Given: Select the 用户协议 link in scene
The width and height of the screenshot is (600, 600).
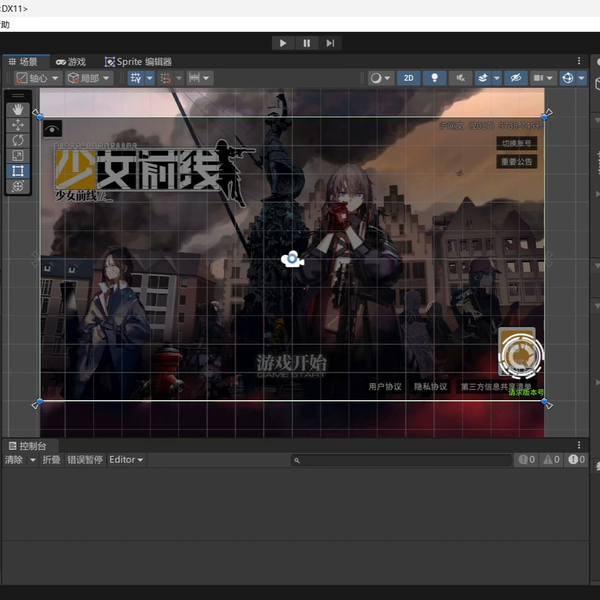Looking at the screenshot, I should coord(385,386).
